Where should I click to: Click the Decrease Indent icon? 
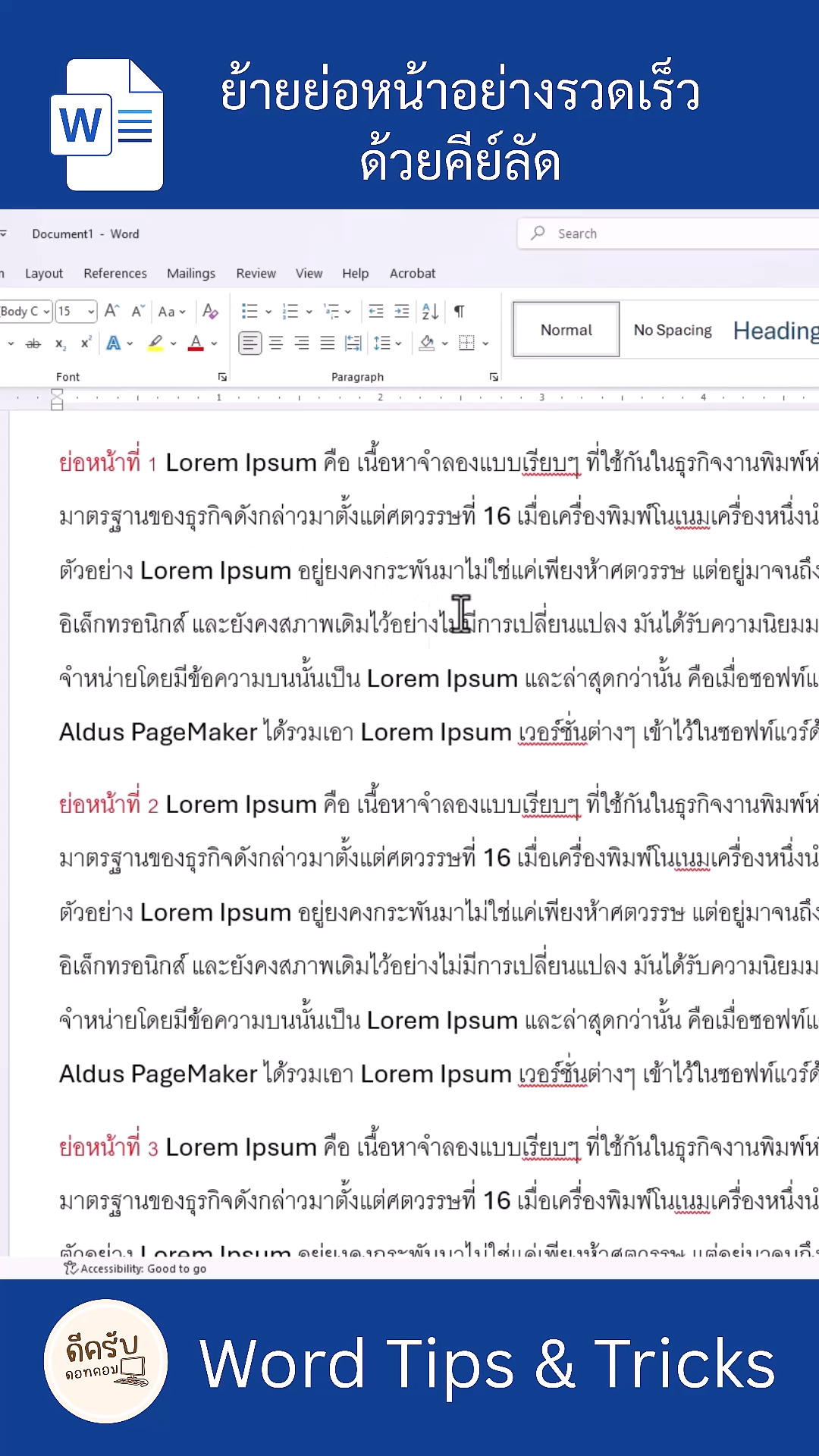click(x=376, y=311)
